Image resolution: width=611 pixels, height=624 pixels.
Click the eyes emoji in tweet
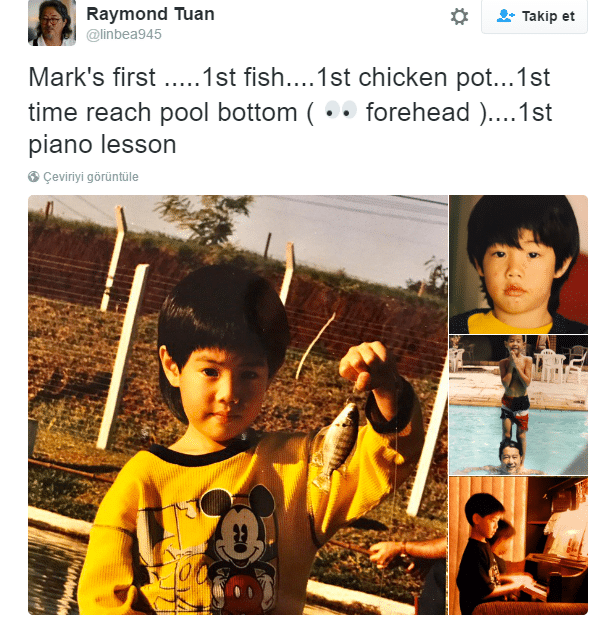(x=340, y=111)
